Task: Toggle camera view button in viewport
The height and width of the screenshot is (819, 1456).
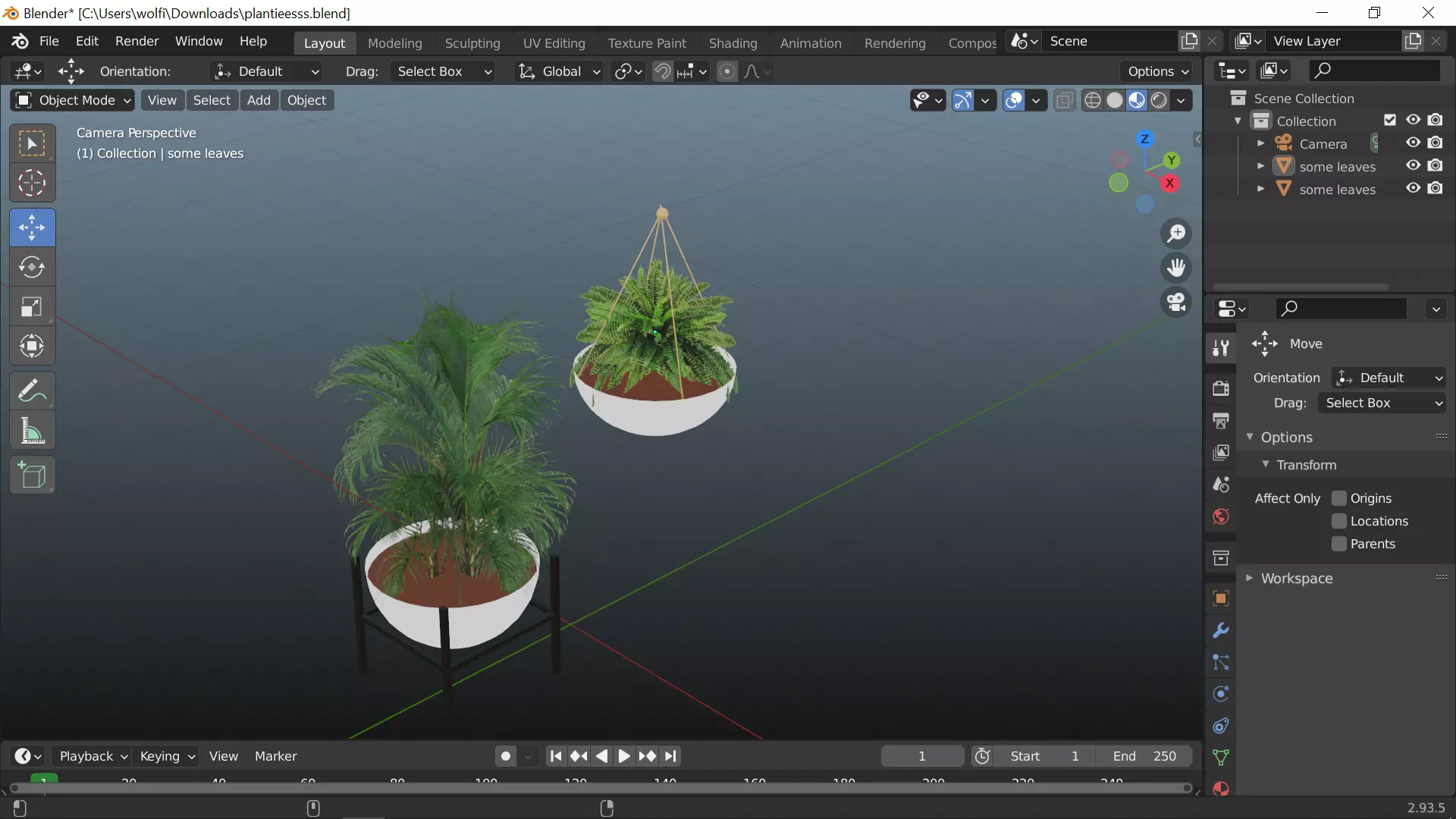Action: click(1176, 302)
